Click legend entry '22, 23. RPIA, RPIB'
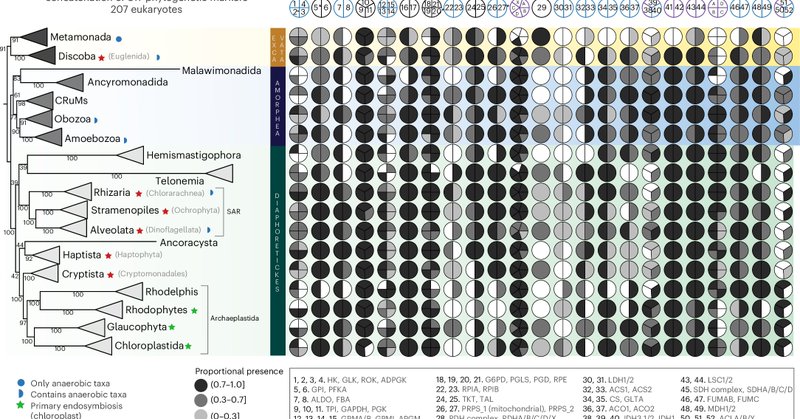Image resolution: width=800 pixels, height=419 pixels. coord(467,389)
